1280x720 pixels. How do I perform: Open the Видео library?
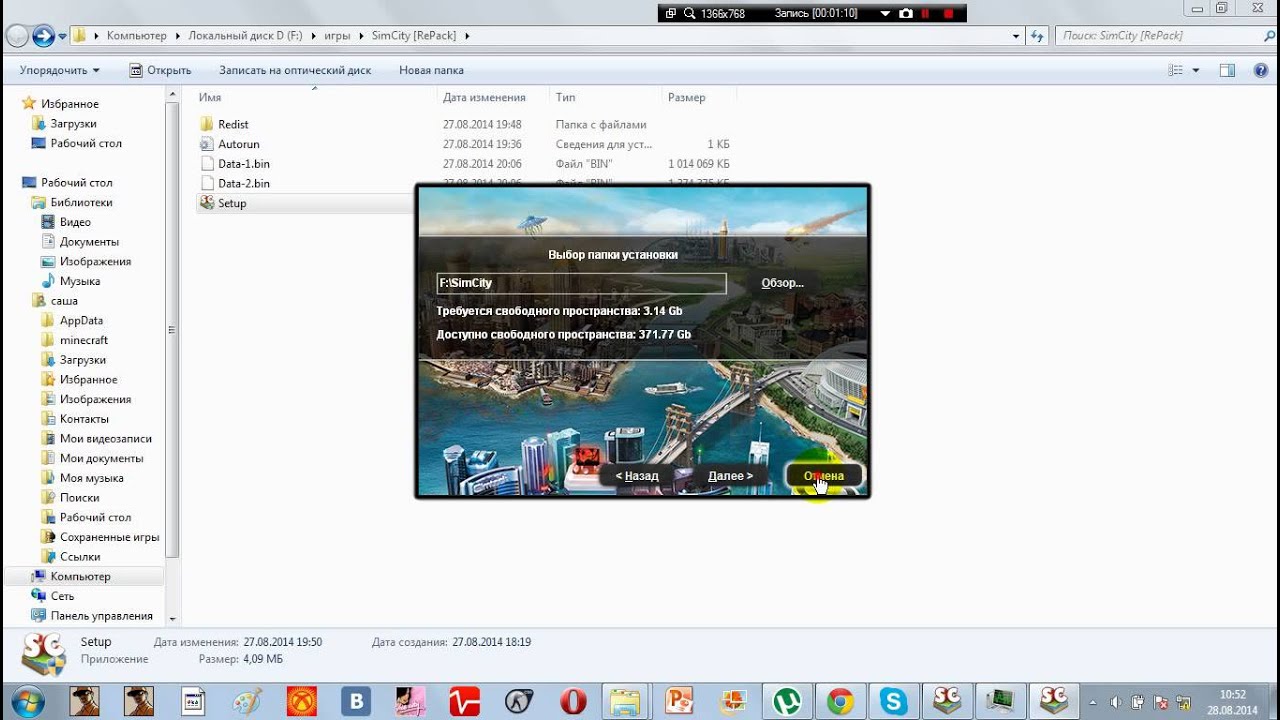point(75,222)
